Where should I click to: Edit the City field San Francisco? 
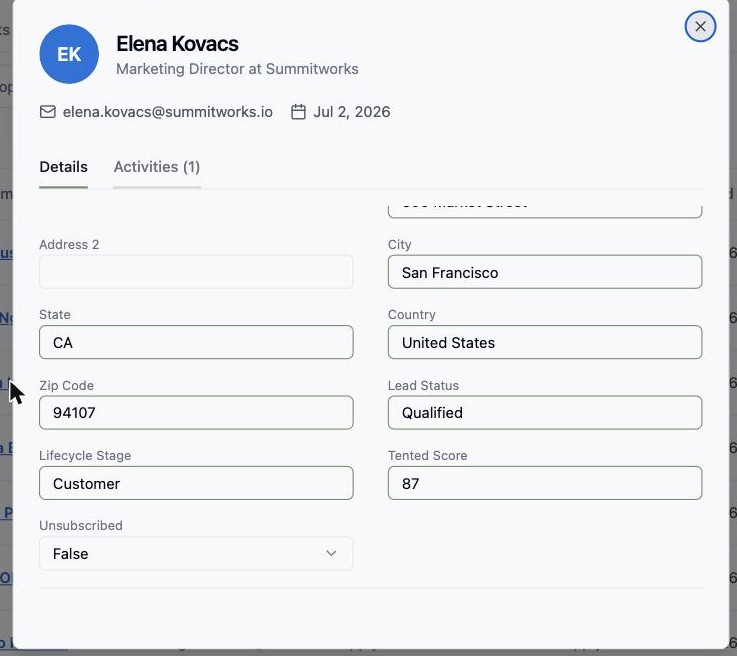(x=545, y=272)
